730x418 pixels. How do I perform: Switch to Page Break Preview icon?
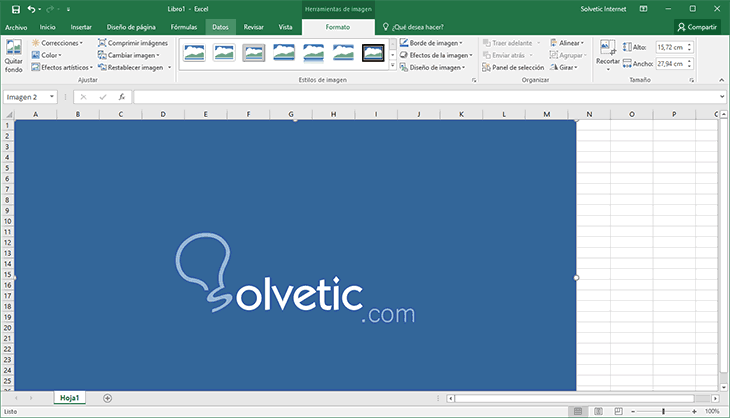618,411
